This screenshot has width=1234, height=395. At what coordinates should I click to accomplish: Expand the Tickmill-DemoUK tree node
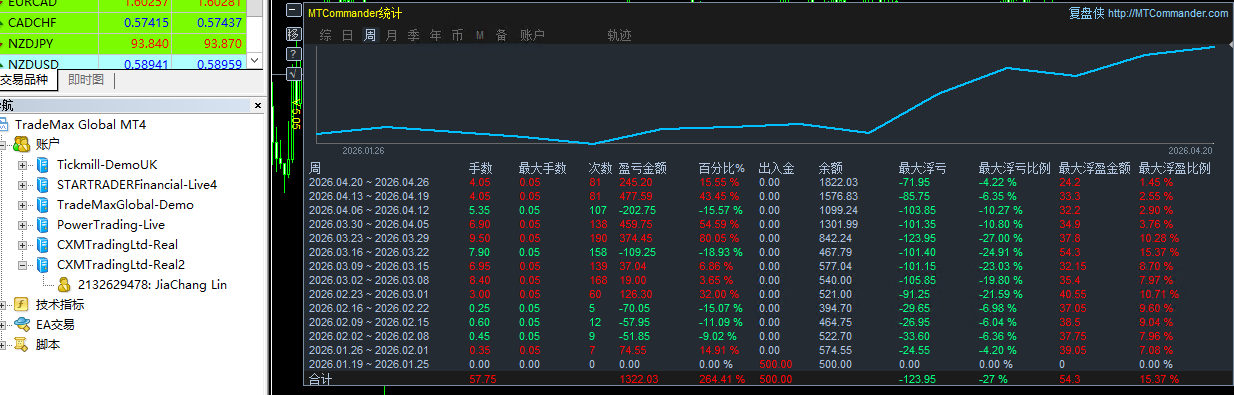[23, 164]
